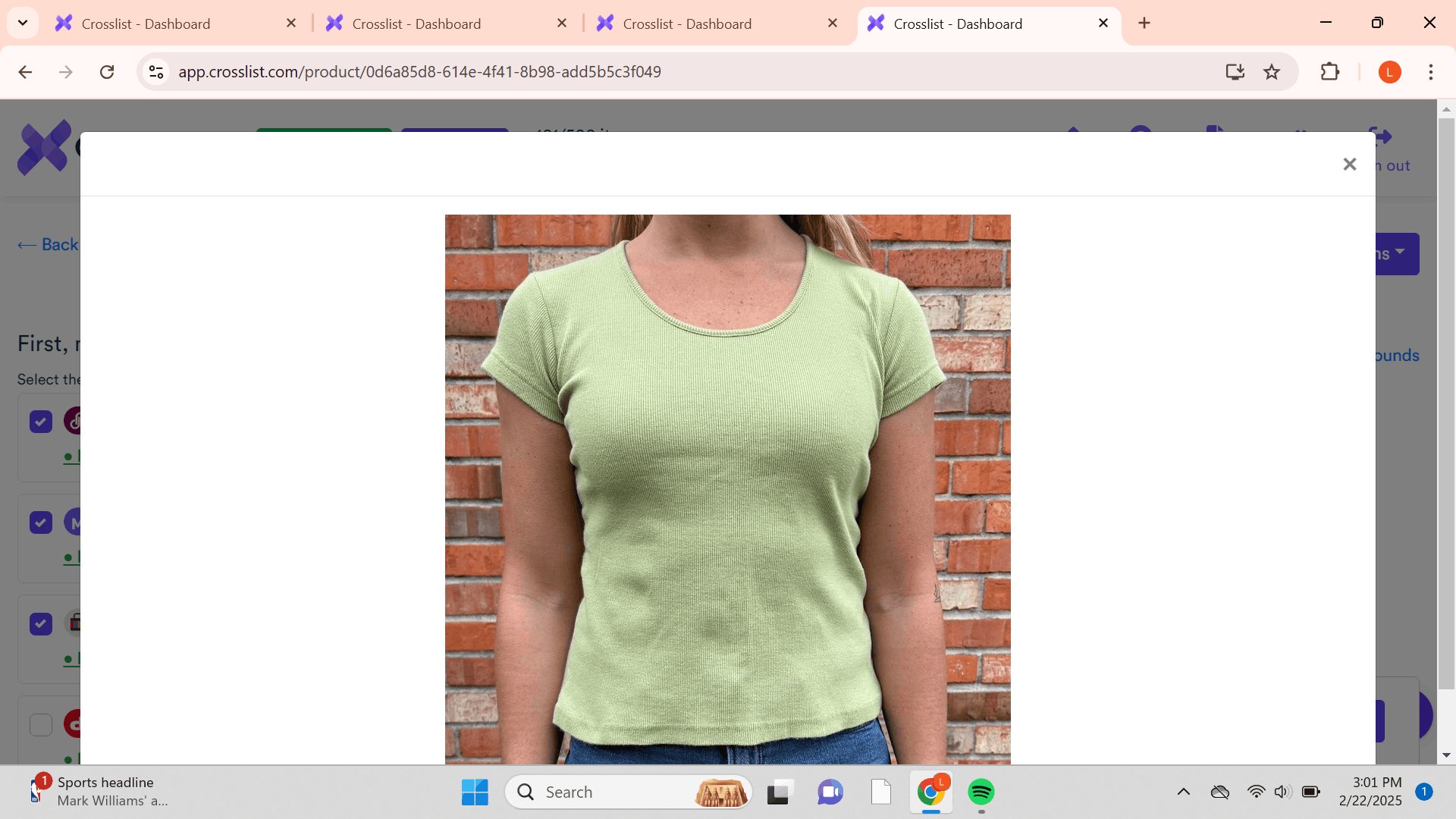Close the active fourth browser tab
Image resolution: width=1456 pixels, height=819 pixels.
point(1103,24)
